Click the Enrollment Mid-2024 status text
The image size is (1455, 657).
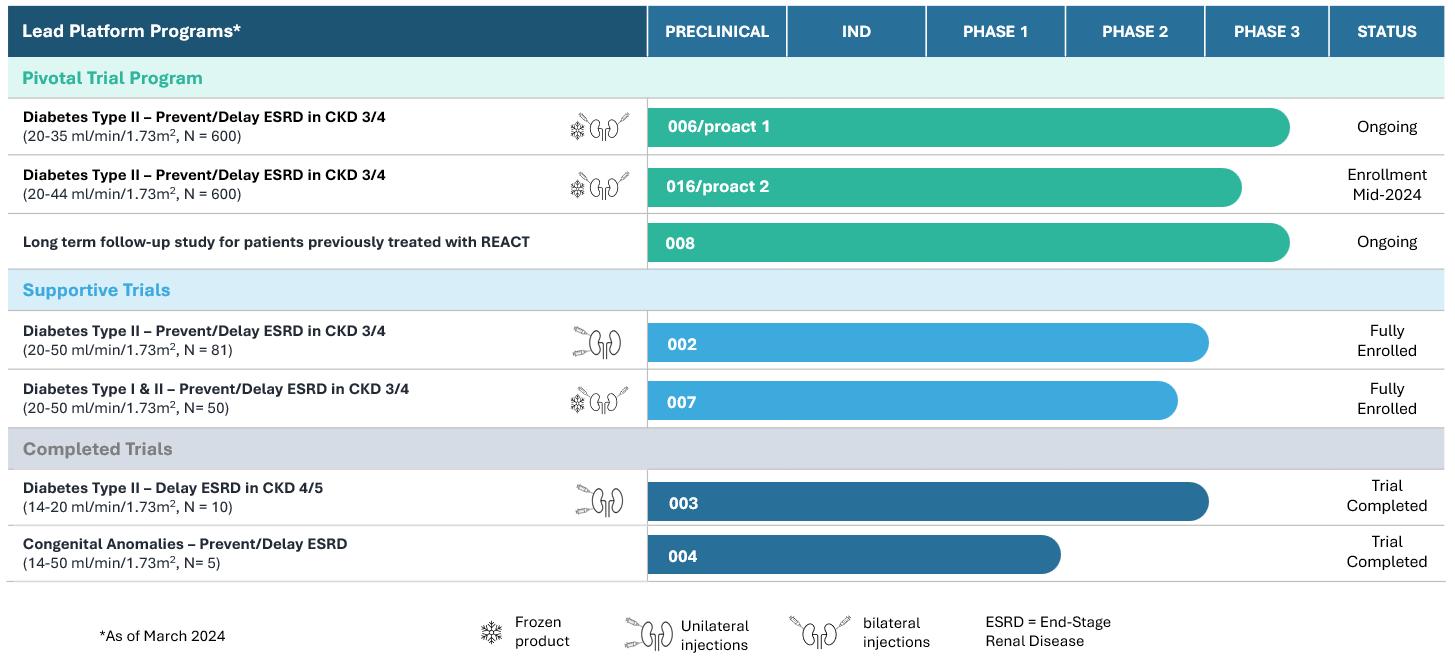pyautogui.click(x=1386, y=185)
